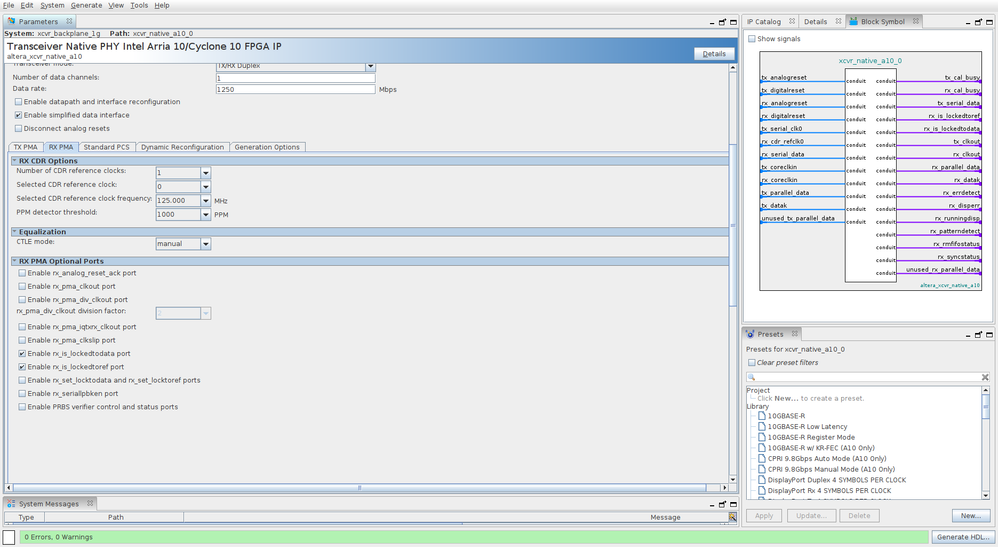Maximize the Presets panel
Viewport: 998px width, 547px height.
click(x=989, y=334)
